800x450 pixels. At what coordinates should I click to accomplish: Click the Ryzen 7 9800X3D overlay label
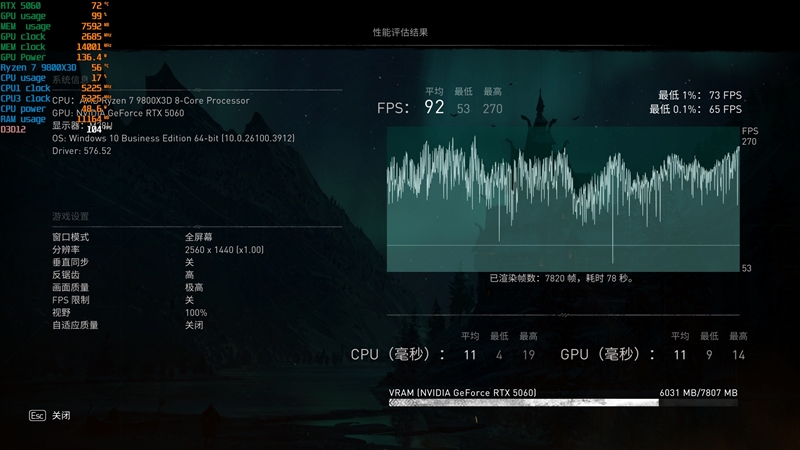point(38,67)
